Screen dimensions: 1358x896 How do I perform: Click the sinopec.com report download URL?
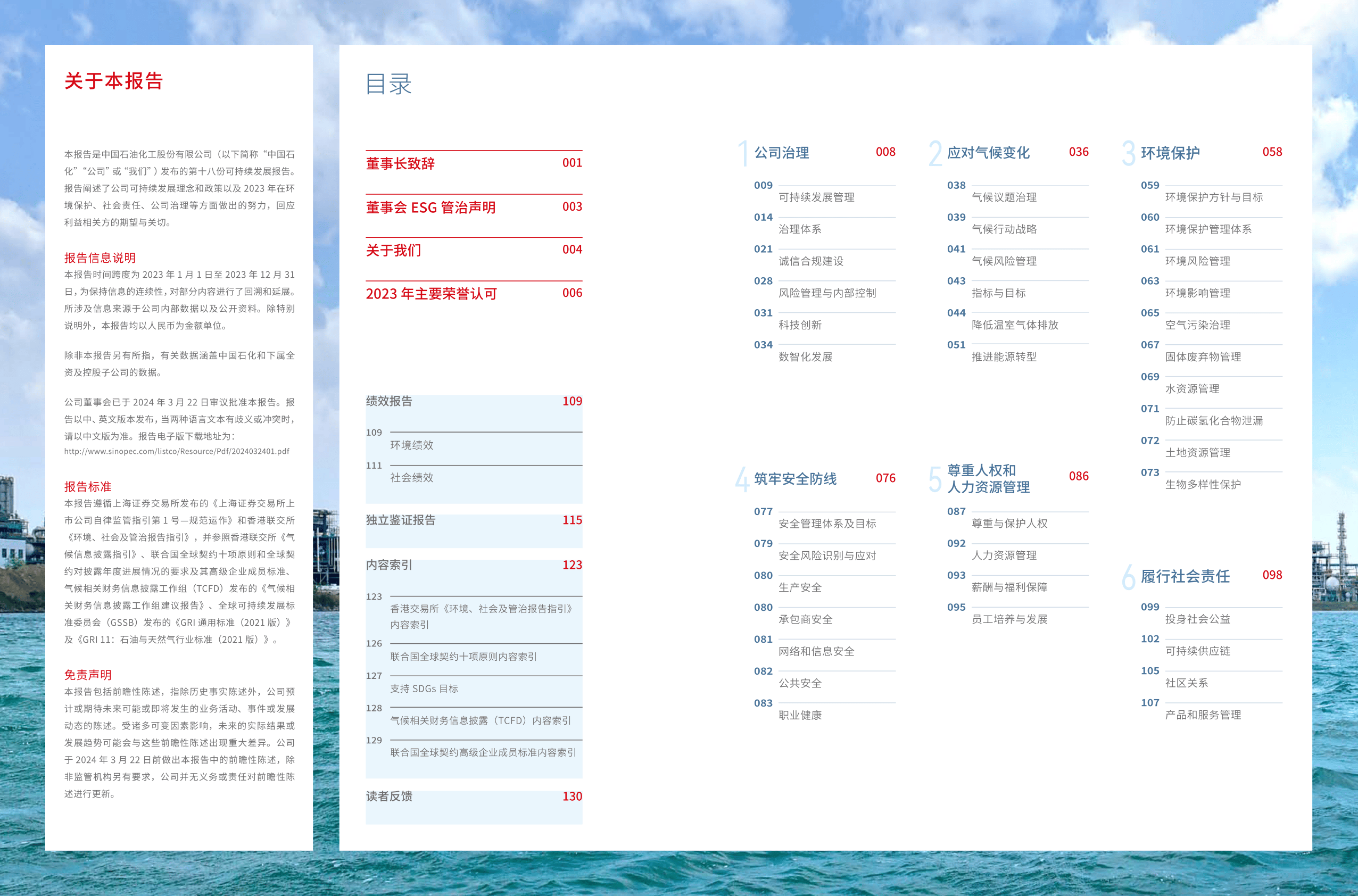[177, 451]
